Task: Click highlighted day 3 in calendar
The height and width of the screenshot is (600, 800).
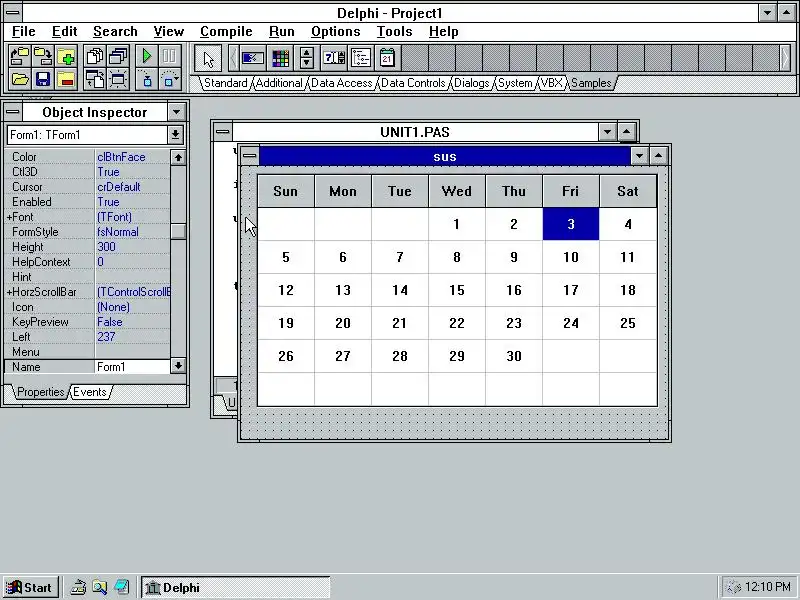Action: (571, 224)
